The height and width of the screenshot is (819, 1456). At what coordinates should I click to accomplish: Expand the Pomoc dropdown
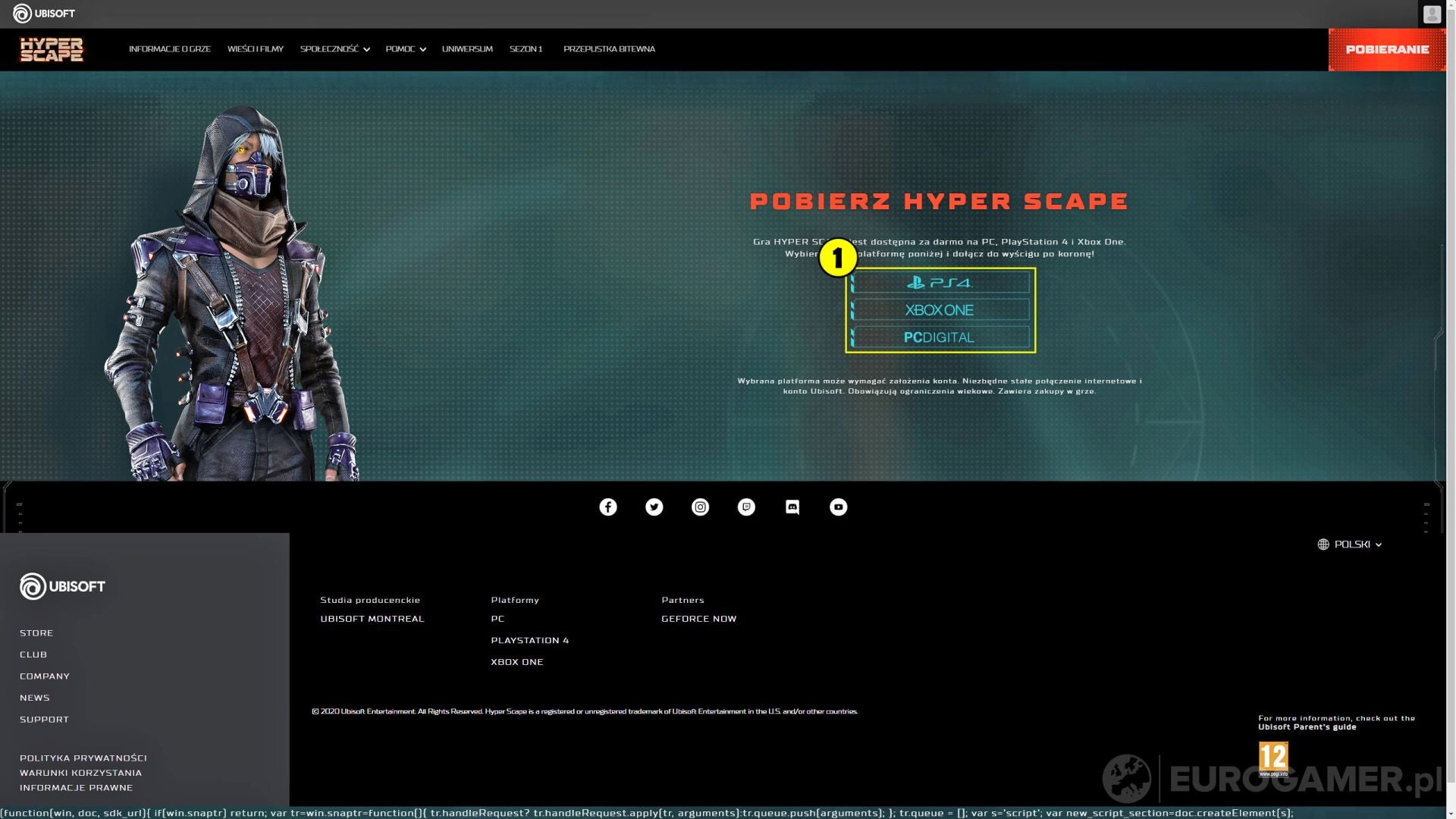click(406, 49)
